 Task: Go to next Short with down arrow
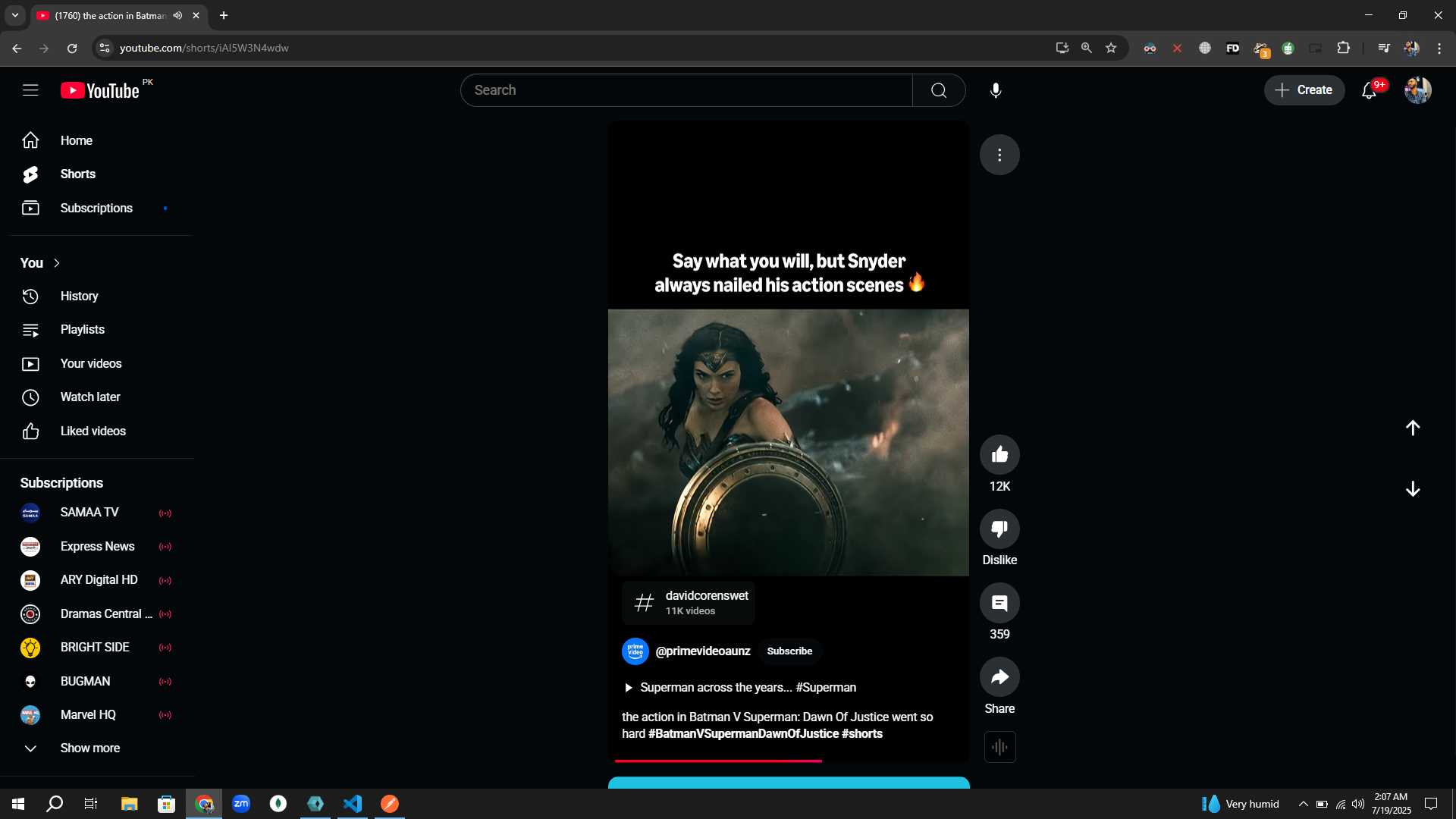[x=1413, y=489]
